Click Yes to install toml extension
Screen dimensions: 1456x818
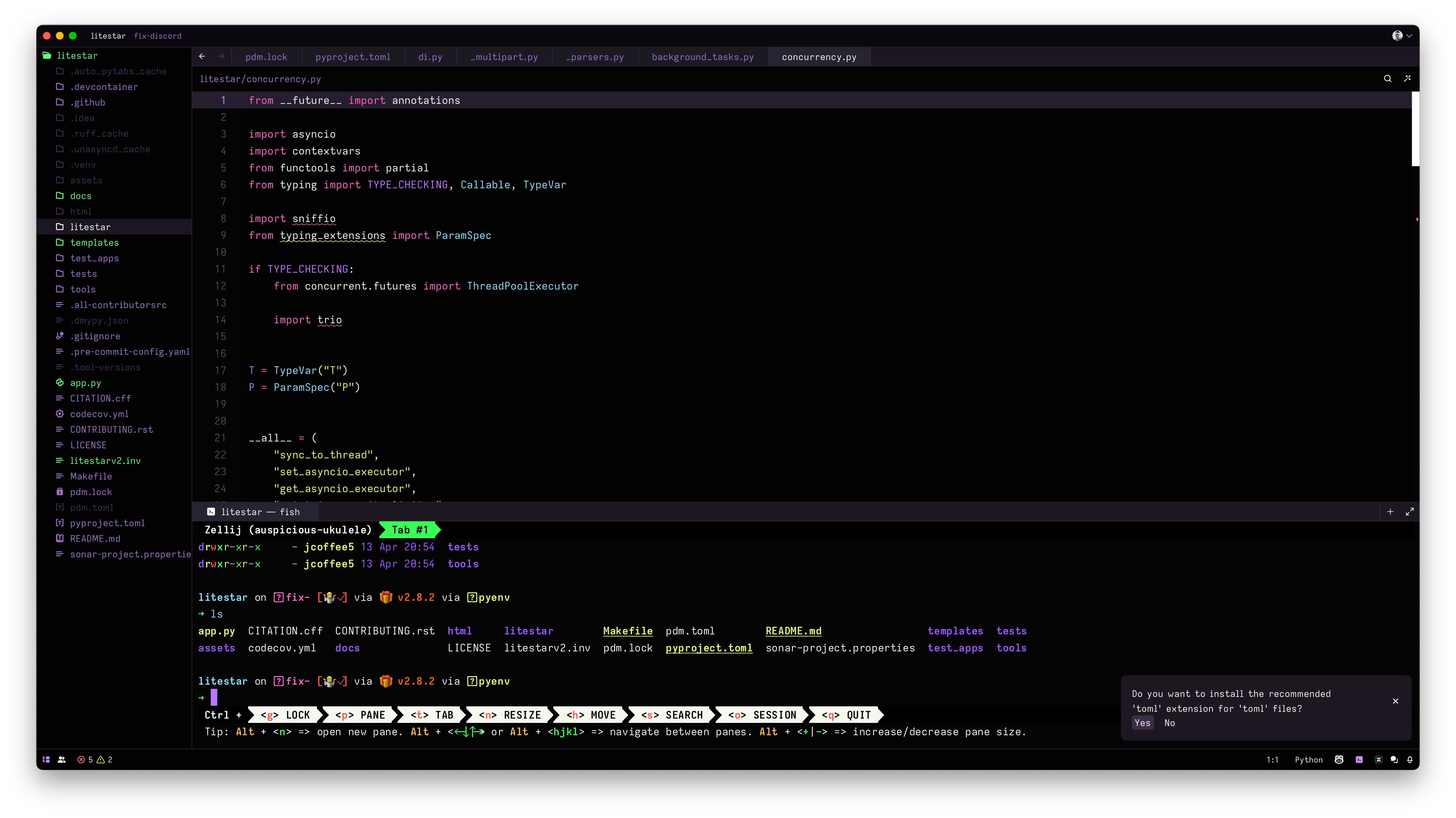coord(1142,723)
